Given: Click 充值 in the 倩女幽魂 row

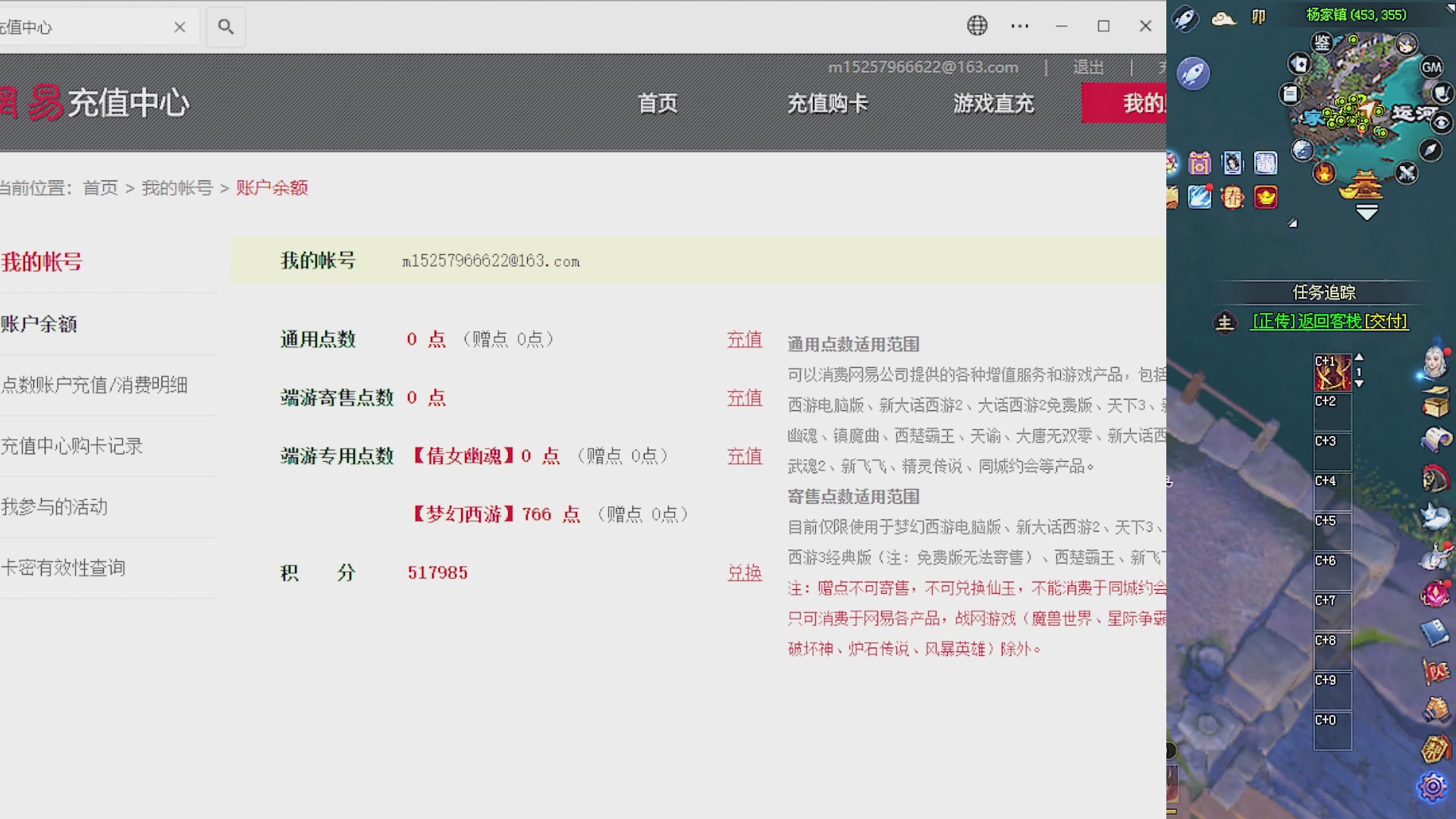Looking at the screenshot, I should (x=745, y=457).
